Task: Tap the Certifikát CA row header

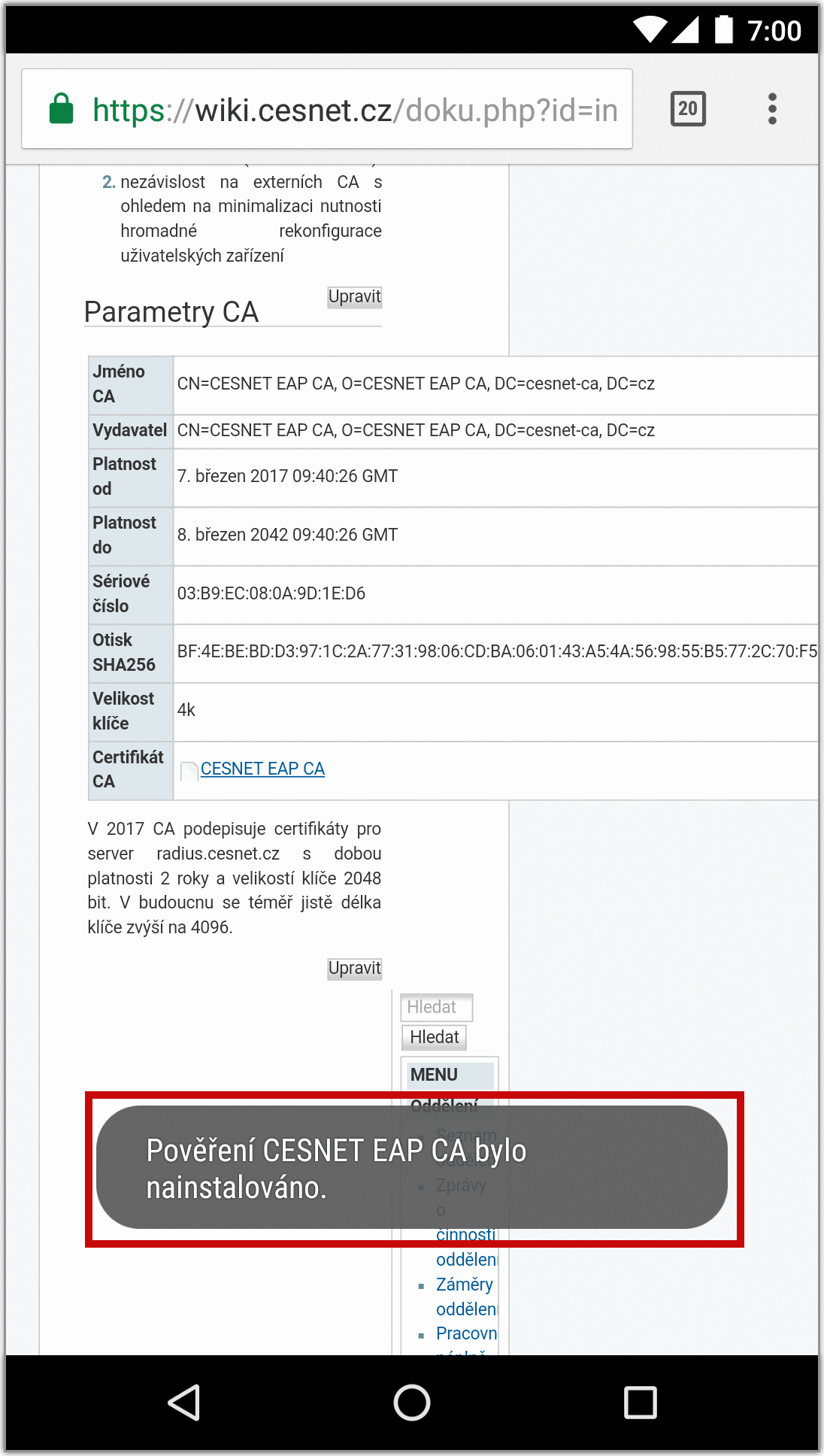Action: coord(131,769)
